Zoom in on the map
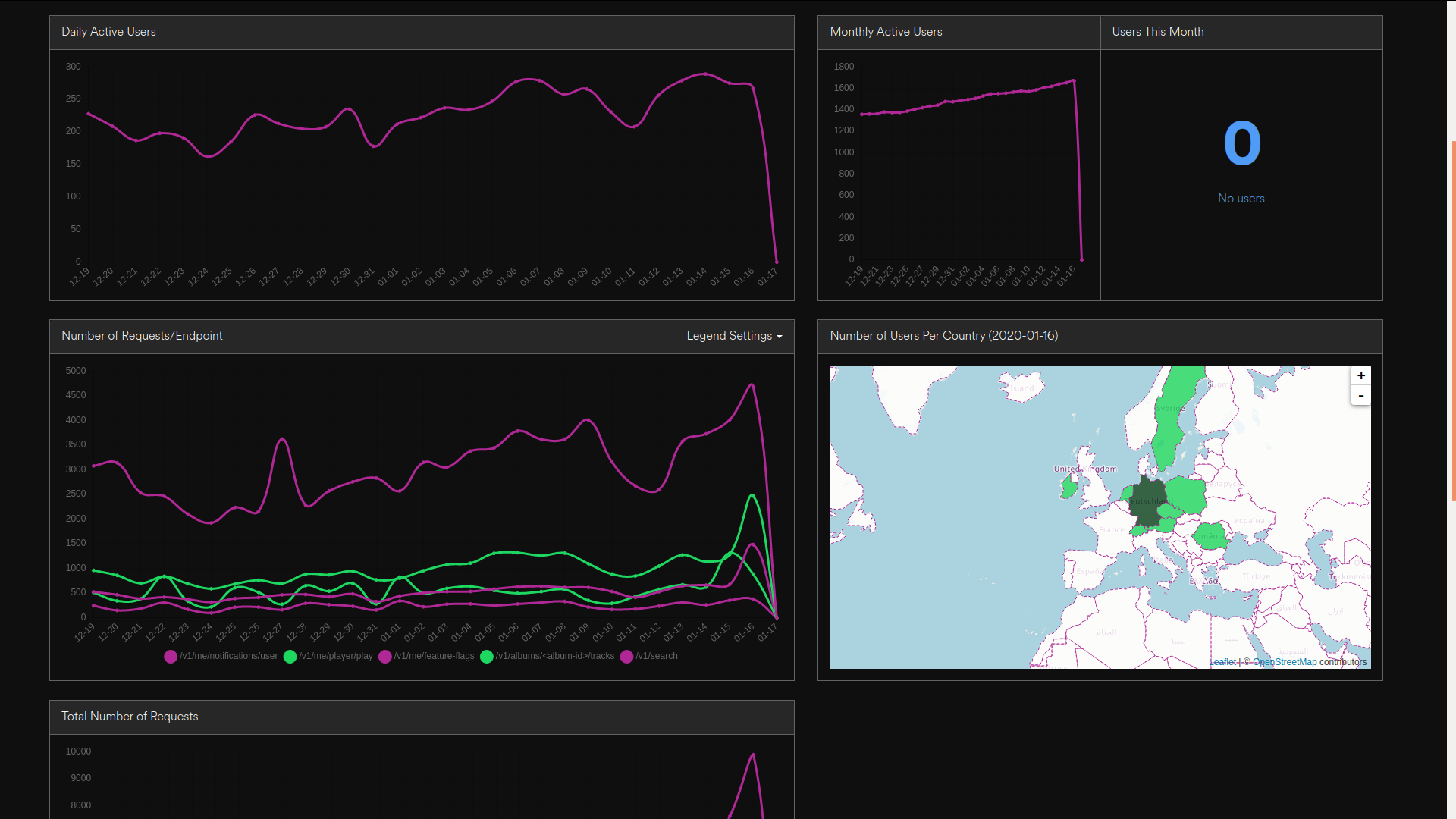This screenshot has height=819, width=1456. tap(1361, 376)
